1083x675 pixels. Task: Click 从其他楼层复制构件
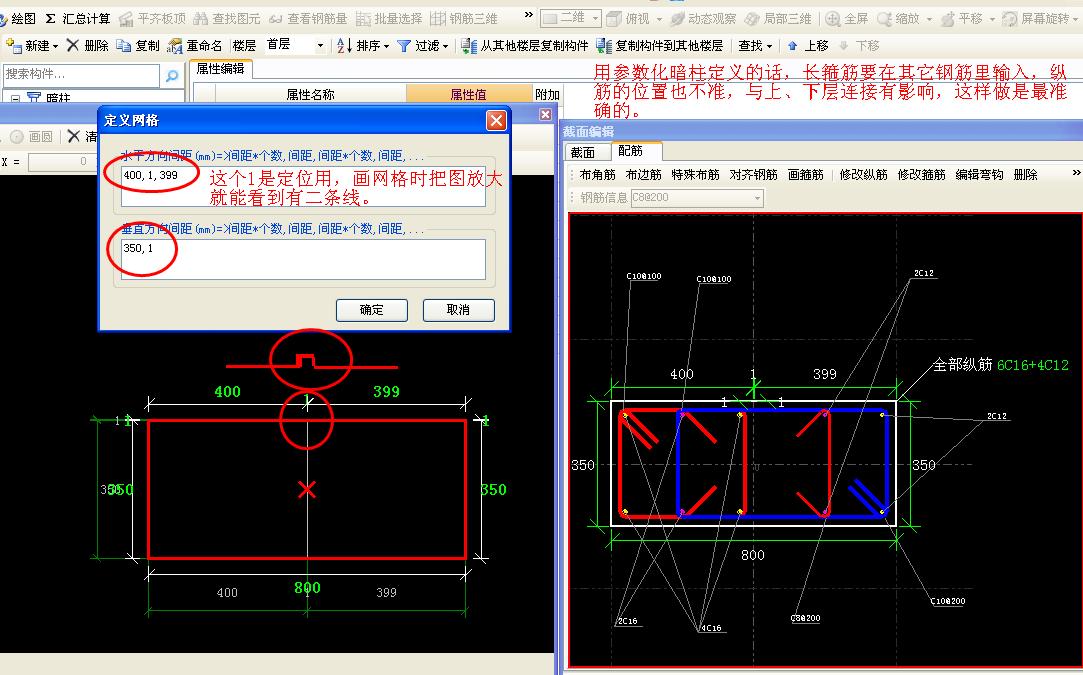click(x=525, y=46)
